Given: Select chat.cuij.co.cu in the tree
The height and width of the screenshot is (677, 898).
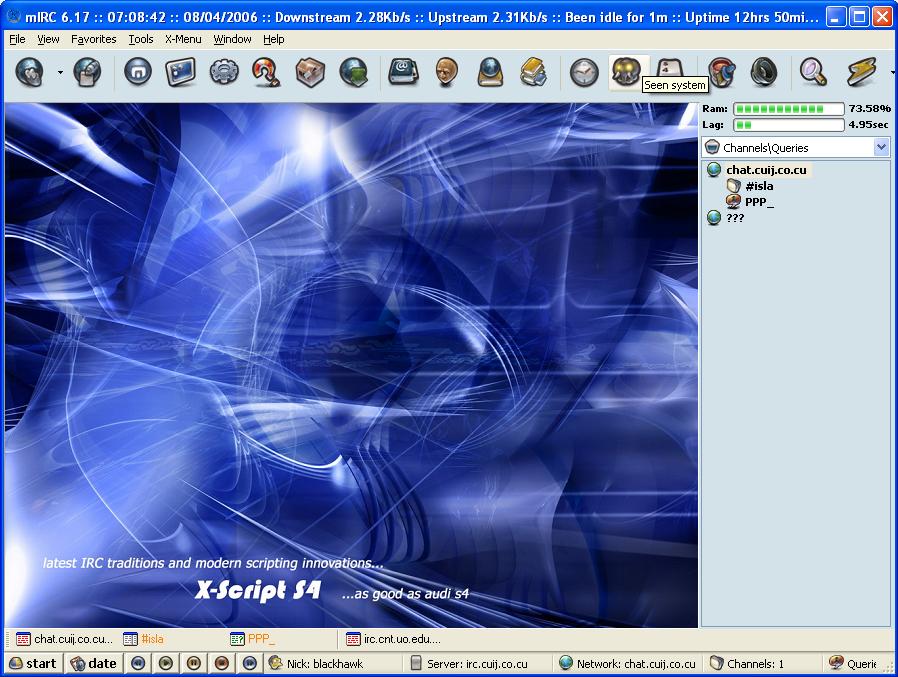Looking at the screenshot, I should [x=766, y=170].
